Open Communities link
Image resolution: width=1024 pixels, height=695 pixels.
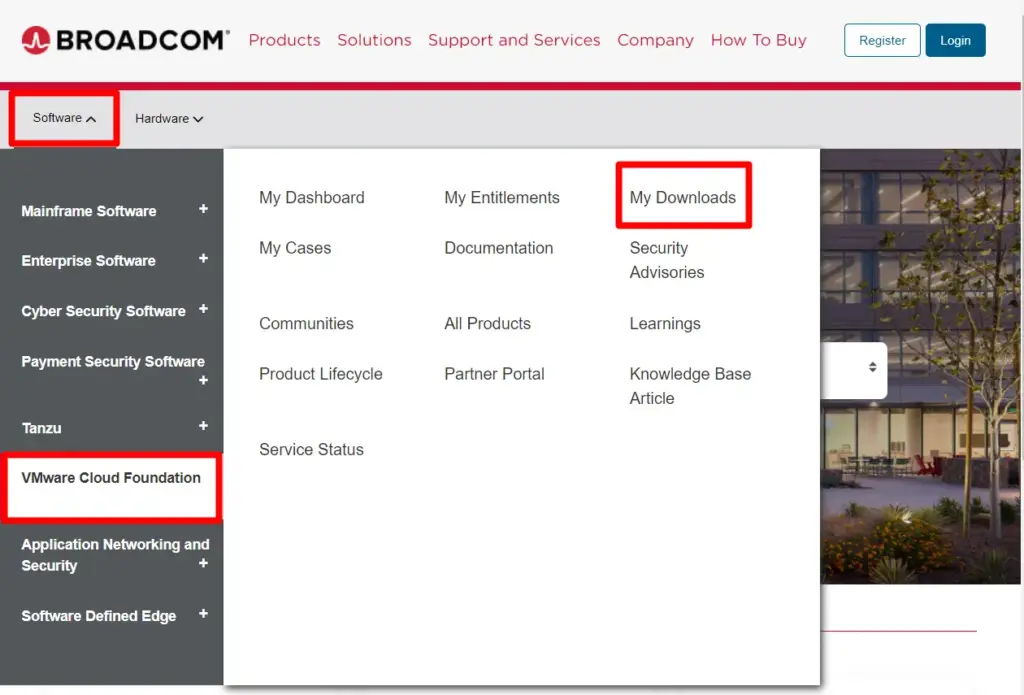click(x=306, y=323)
